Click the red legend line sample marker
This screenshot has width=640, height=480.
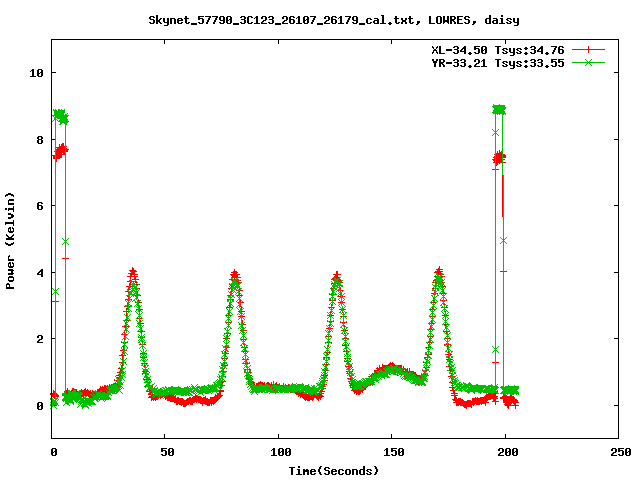(x=588, y=50)
